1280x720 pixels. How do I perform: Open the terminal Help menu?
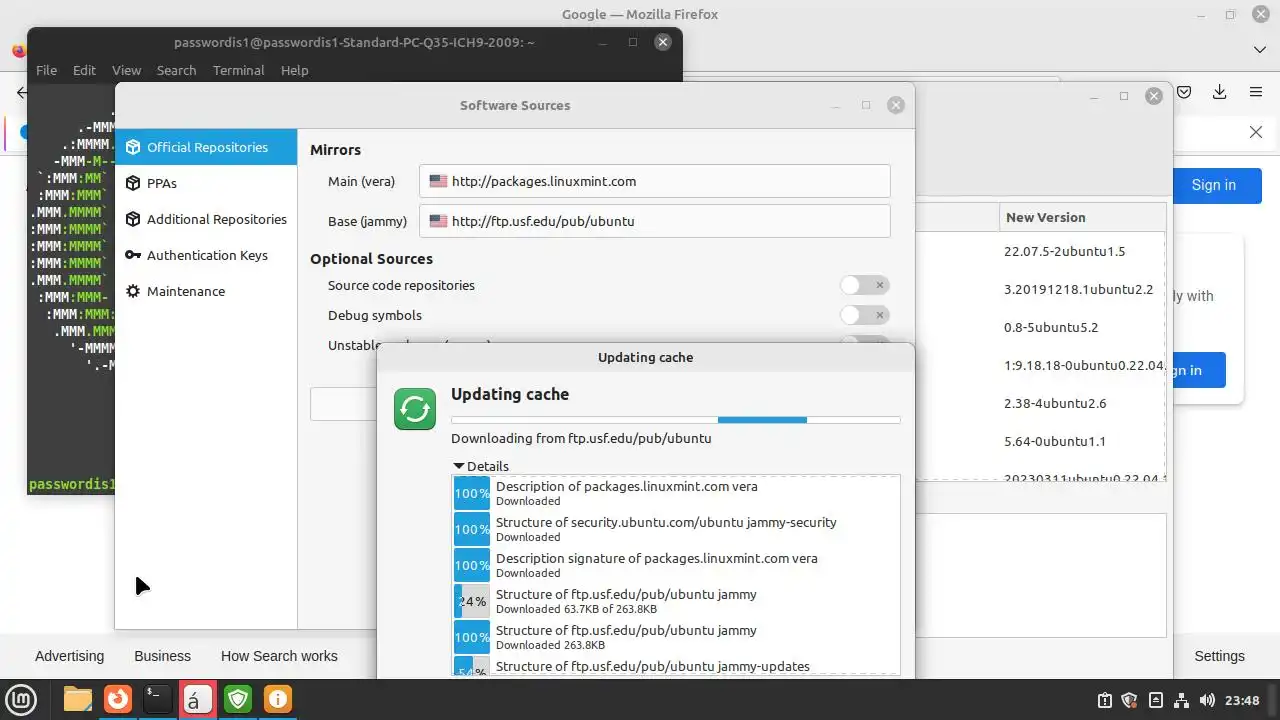pyautogui.click(x=294, y=70)
